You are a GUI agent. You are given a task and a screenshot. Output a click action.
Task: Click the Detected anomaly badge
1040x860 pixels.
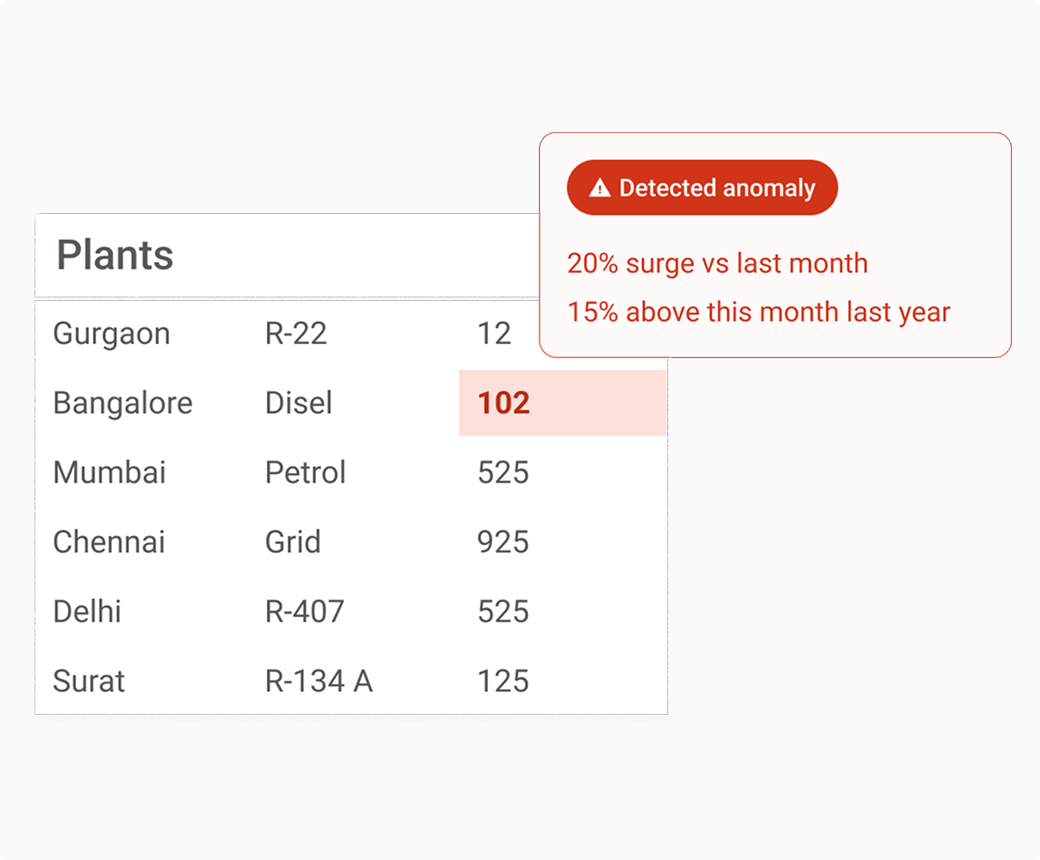pos(701,188)
